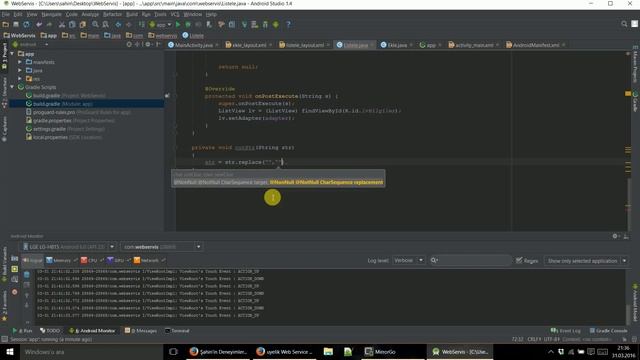640x360 pixels.
Task: Open the CPU monitor tab
Action: pos(92,260)
